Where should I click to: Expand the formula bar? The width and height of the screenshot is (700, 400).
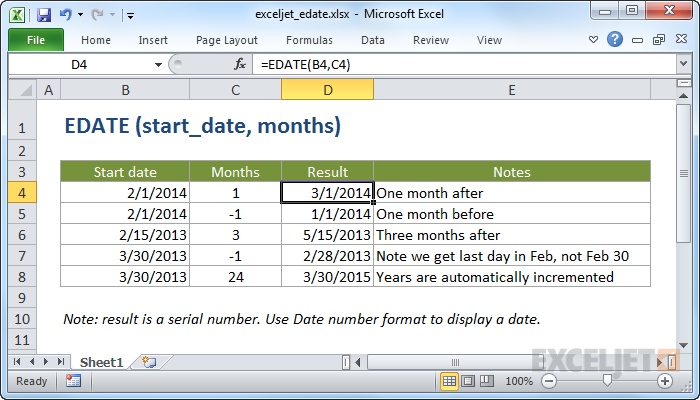(684, 64)
